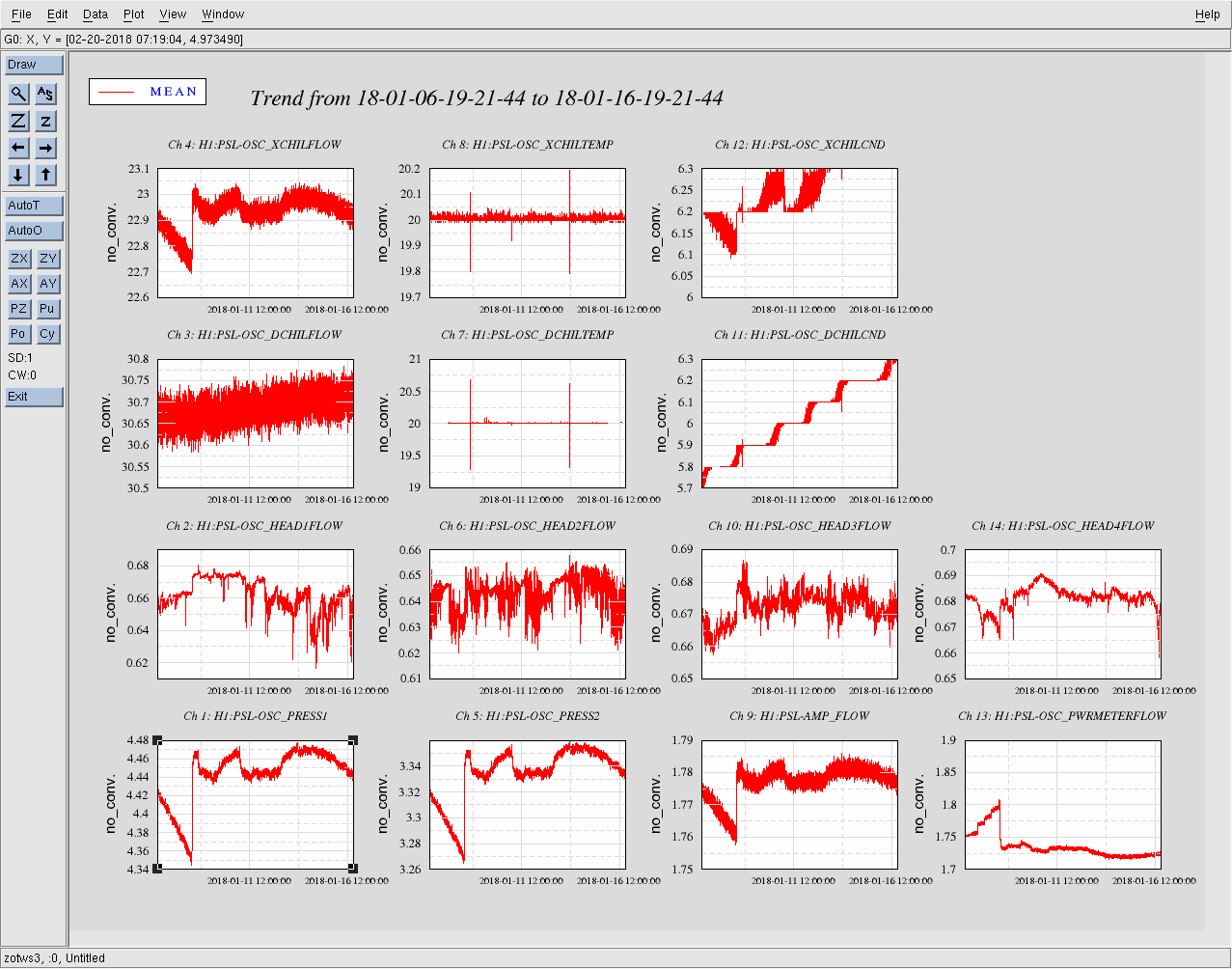The image size is (1232, 969).
Task: Open the Help menu
Action: click(1207, 14)
